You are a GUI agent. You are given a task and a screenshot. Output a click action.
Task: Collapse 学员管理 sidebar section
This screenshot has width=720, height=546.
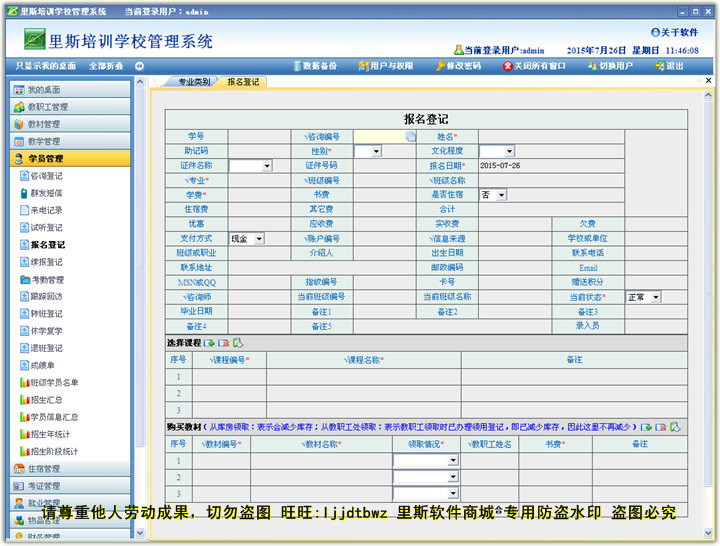coord(70,158)
